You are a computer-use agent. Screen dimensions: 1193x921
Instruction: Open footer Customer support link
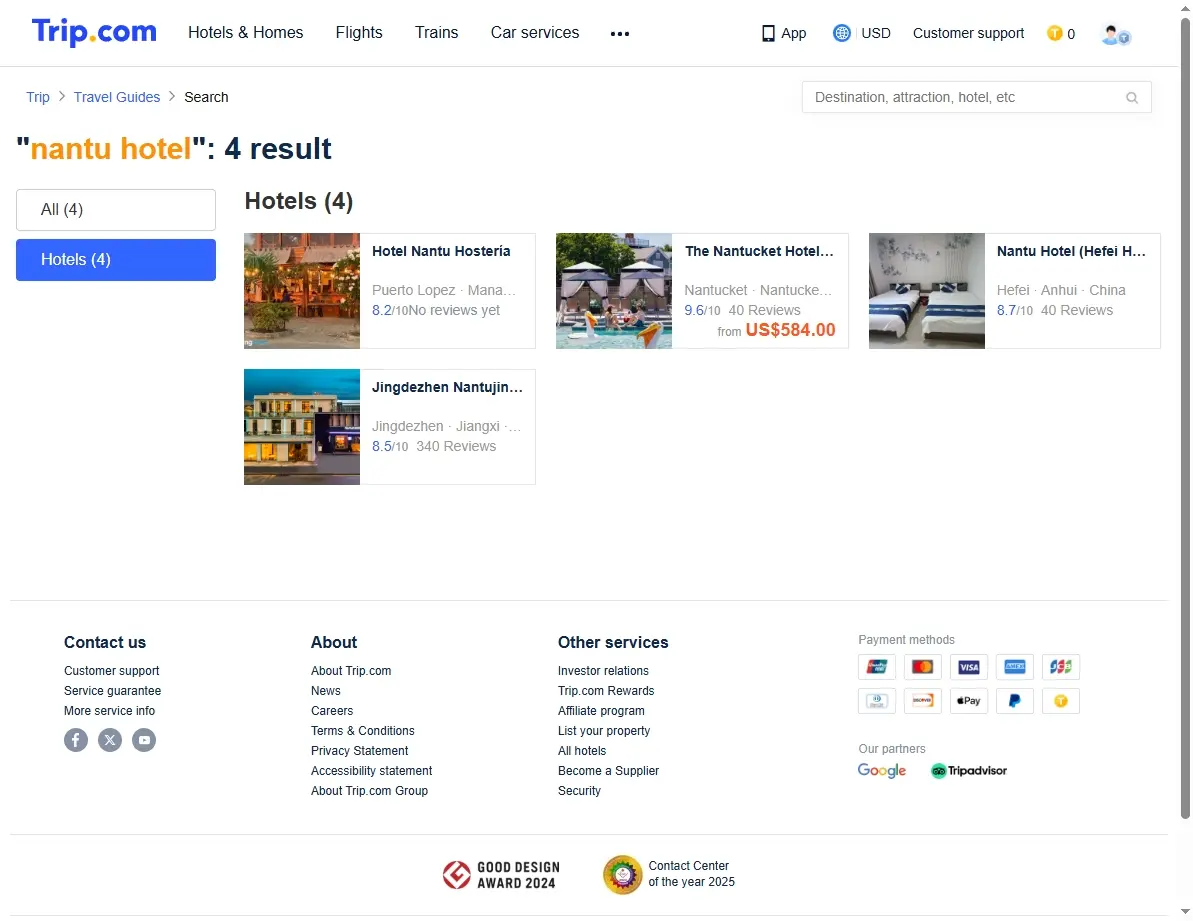point(112,671)
